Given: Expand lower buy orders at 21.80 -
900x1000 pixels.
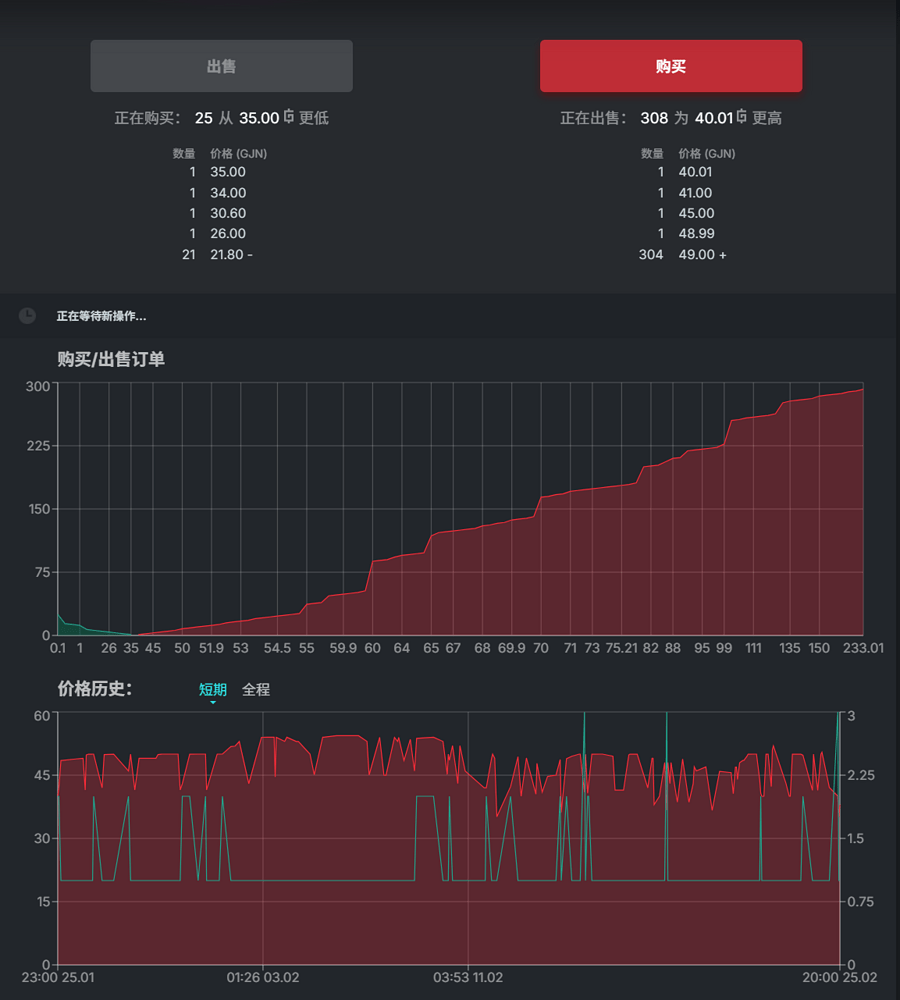Looking at the screenshot, I should click(x=231, y=255).
